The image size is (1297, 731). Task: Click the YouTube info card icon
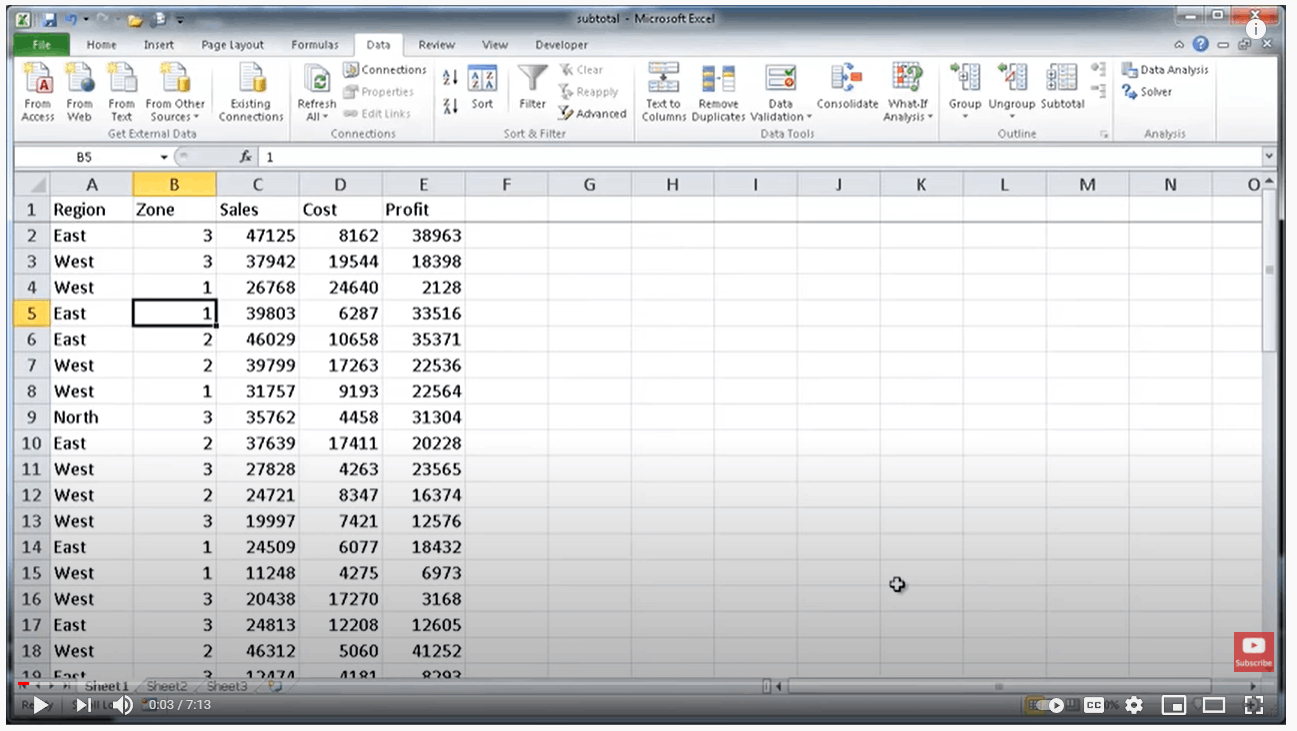point(1258,30)
